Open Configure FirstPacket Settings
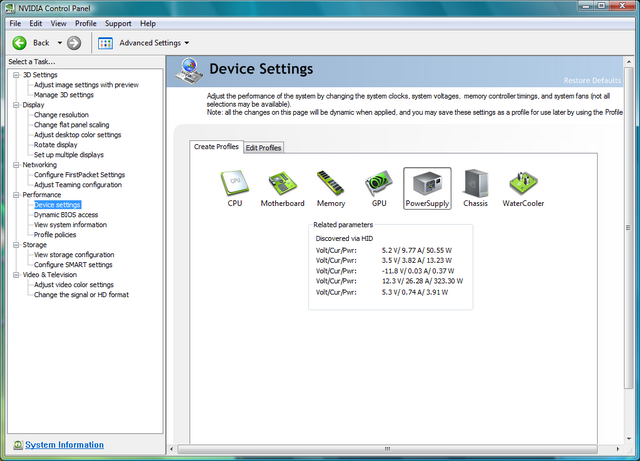This screenshot has width=640, height=461. (79, 175)
